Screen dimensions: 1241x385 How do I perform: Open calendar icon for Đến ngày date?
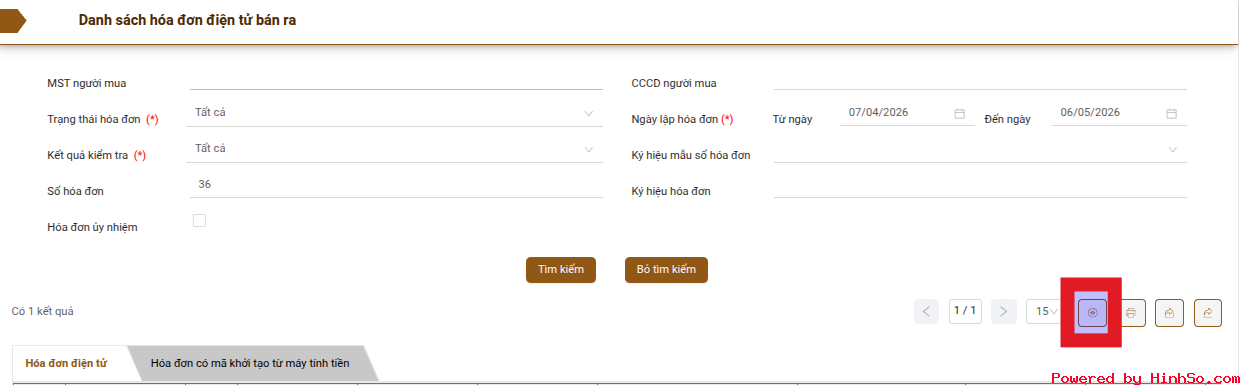coord(1171,113)
